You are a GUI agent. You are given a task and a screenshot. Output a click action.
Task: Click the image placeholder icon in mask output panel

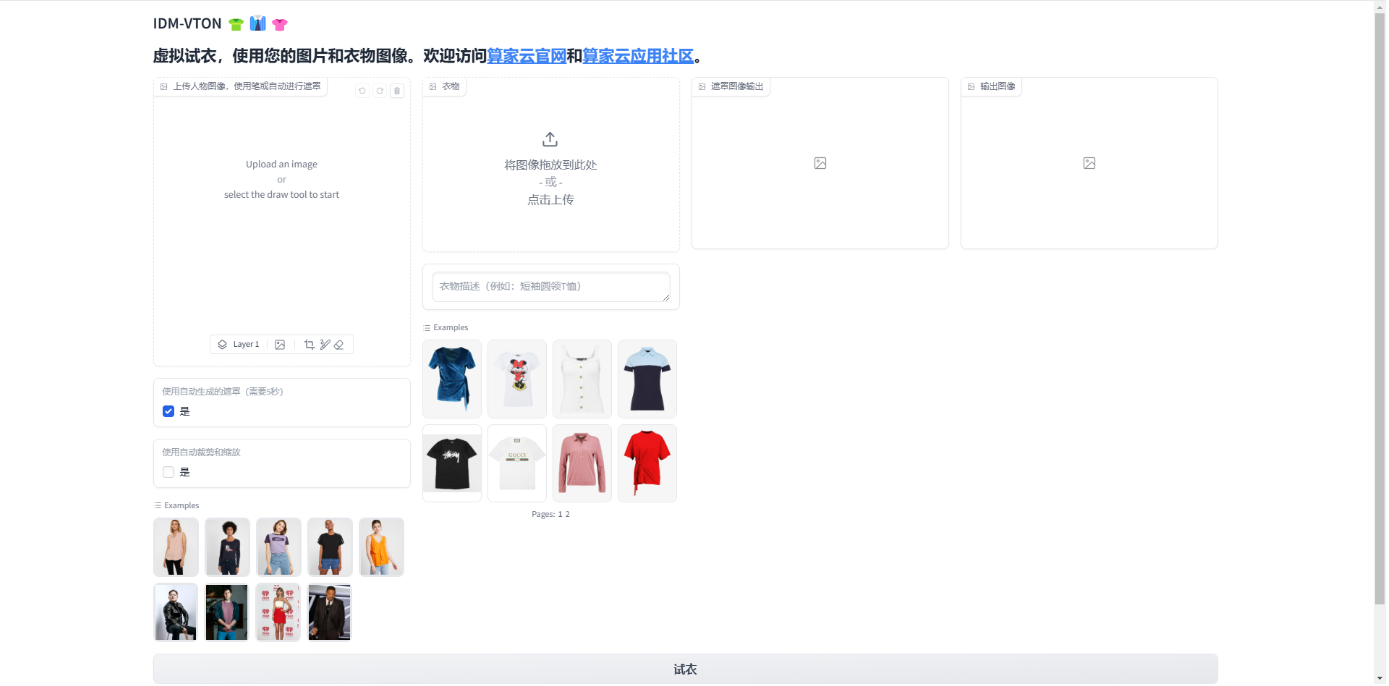tap(820, 163)
